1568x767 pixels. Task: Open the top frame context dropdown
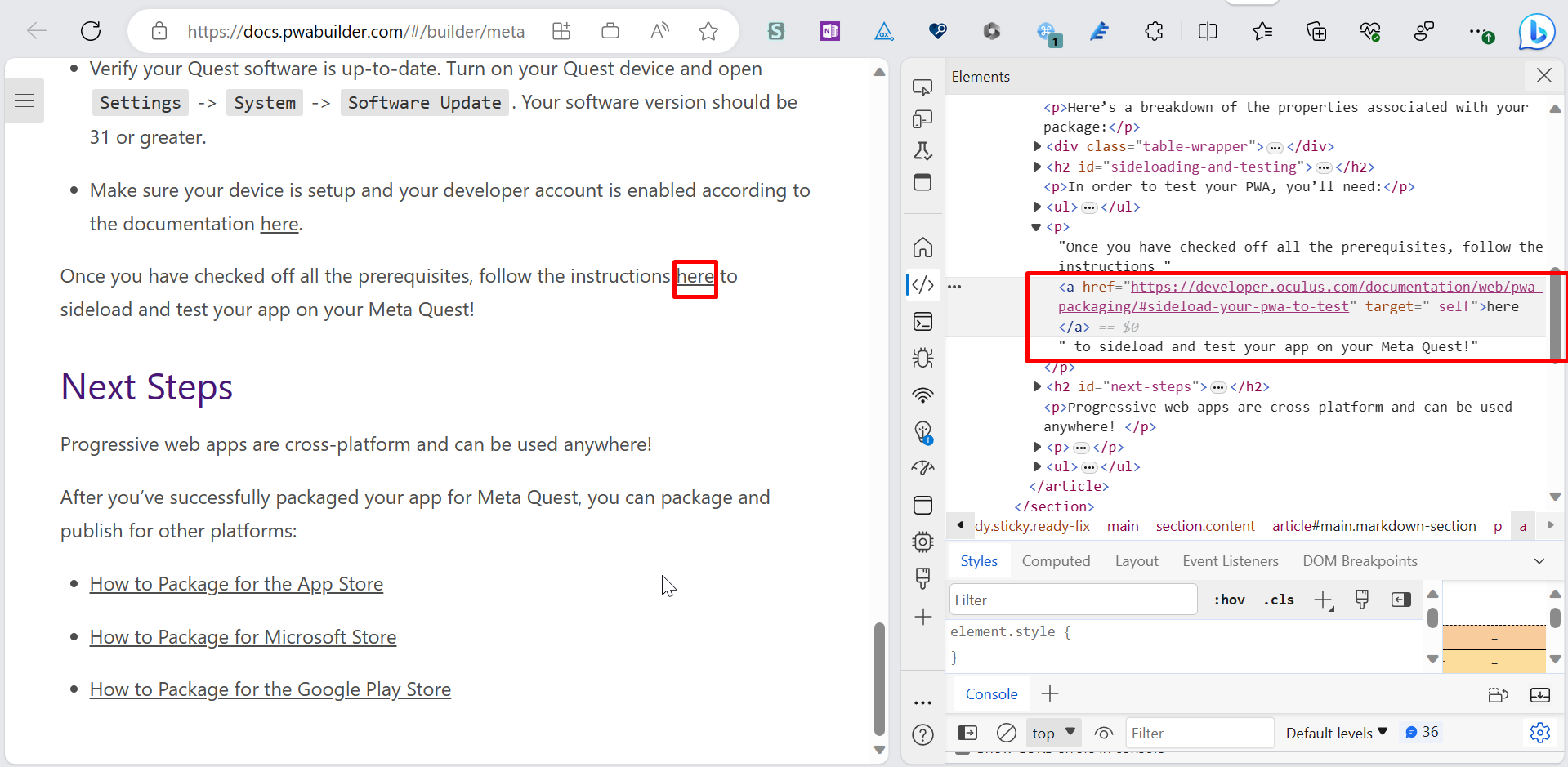coord(1052,732)
